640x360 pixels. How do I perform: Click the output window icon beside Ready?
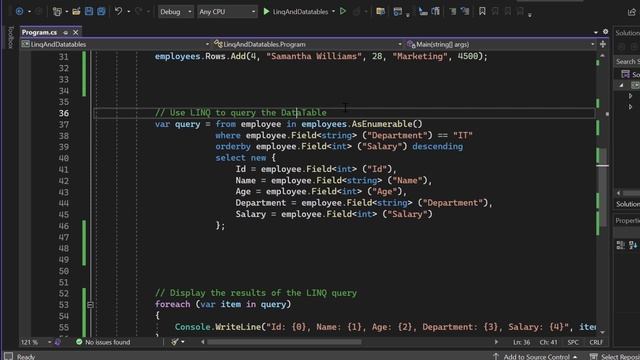[8, 356]
